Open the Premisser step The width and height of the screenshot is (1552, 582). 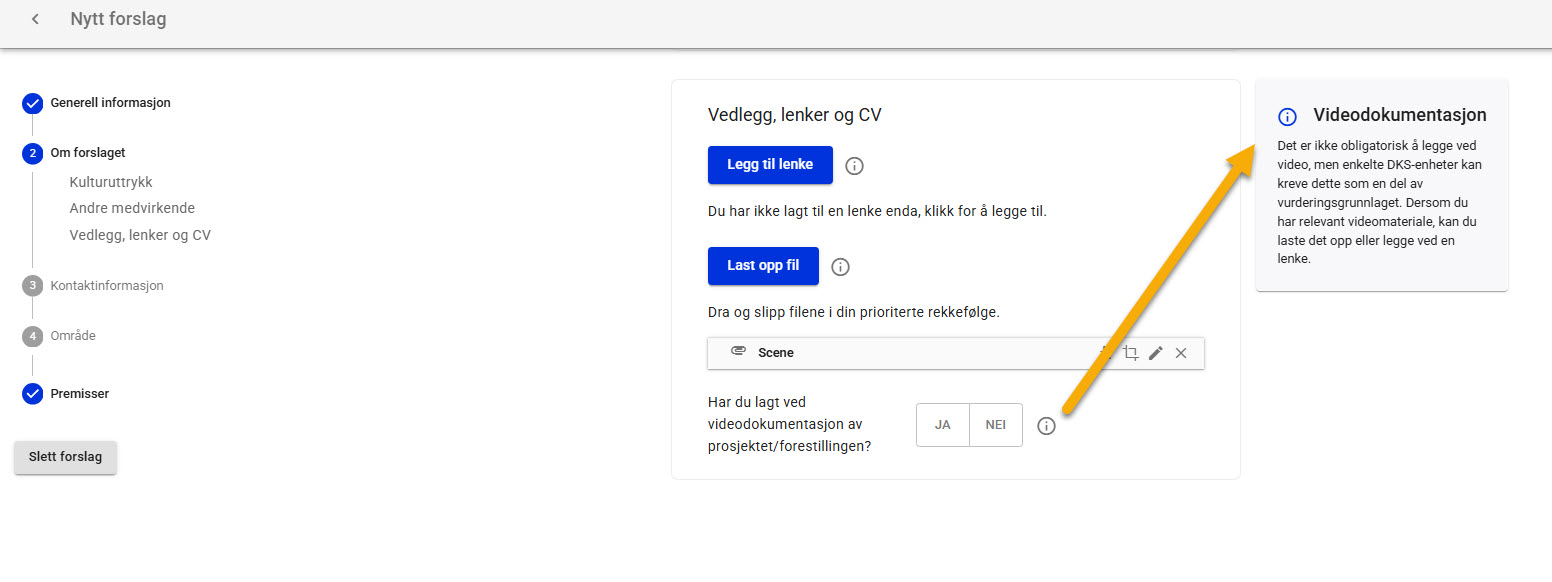point(80,394)
